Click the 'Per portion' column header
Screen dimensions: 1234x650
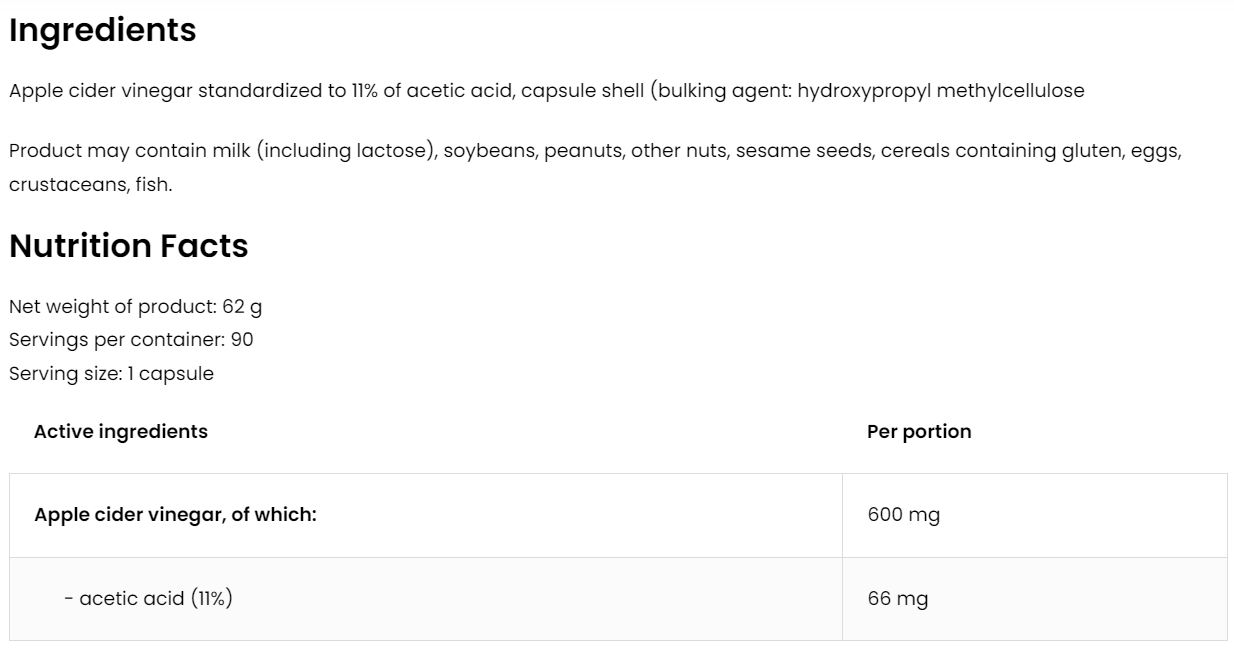[x=919, y=432]
